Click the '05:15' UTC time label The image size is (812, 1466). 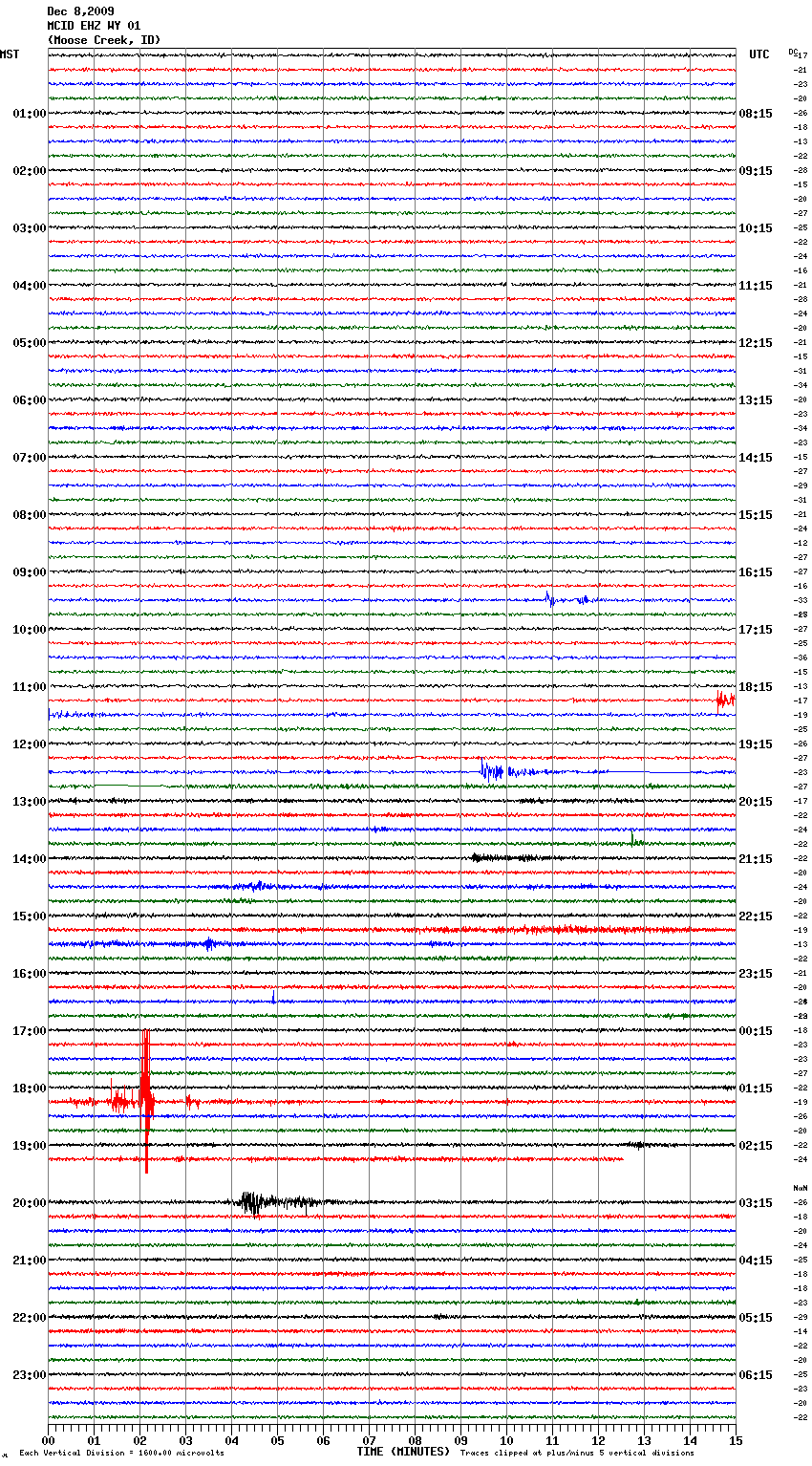756,1318
